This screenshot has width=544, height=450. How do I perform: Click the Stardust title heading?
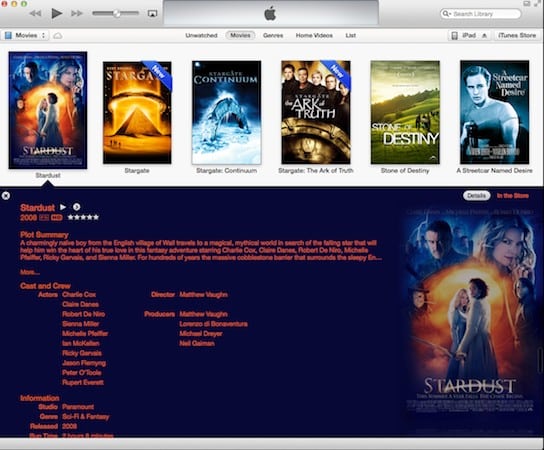[37, 207]
